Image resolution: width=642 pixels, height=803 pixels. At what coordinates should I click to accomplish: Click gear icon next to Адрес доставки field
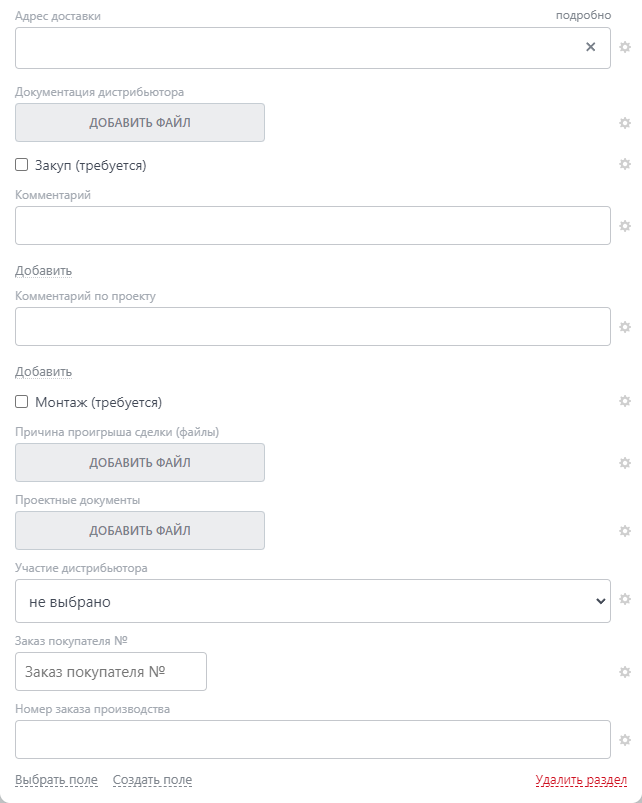(625, 47)
